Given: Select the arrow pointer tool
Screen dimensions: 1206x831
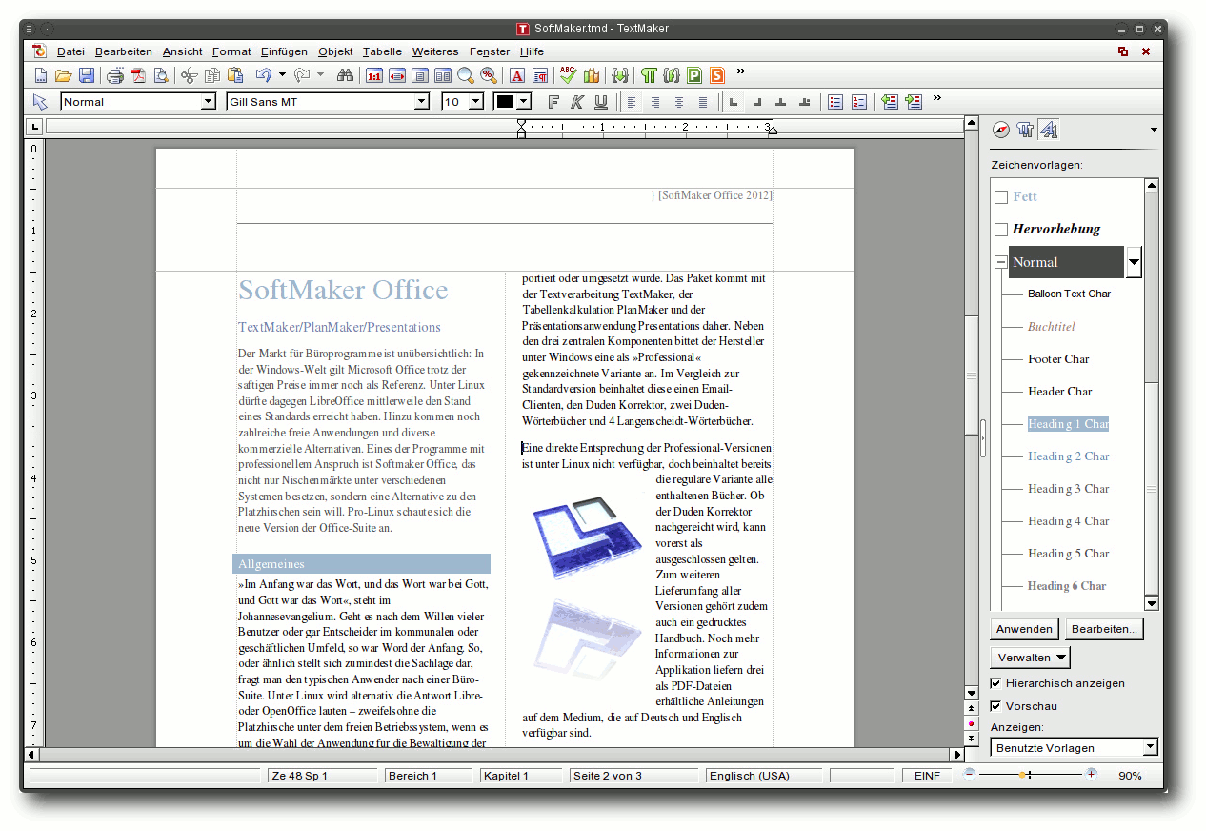Looking at the screenshot, I should point(40,102).
